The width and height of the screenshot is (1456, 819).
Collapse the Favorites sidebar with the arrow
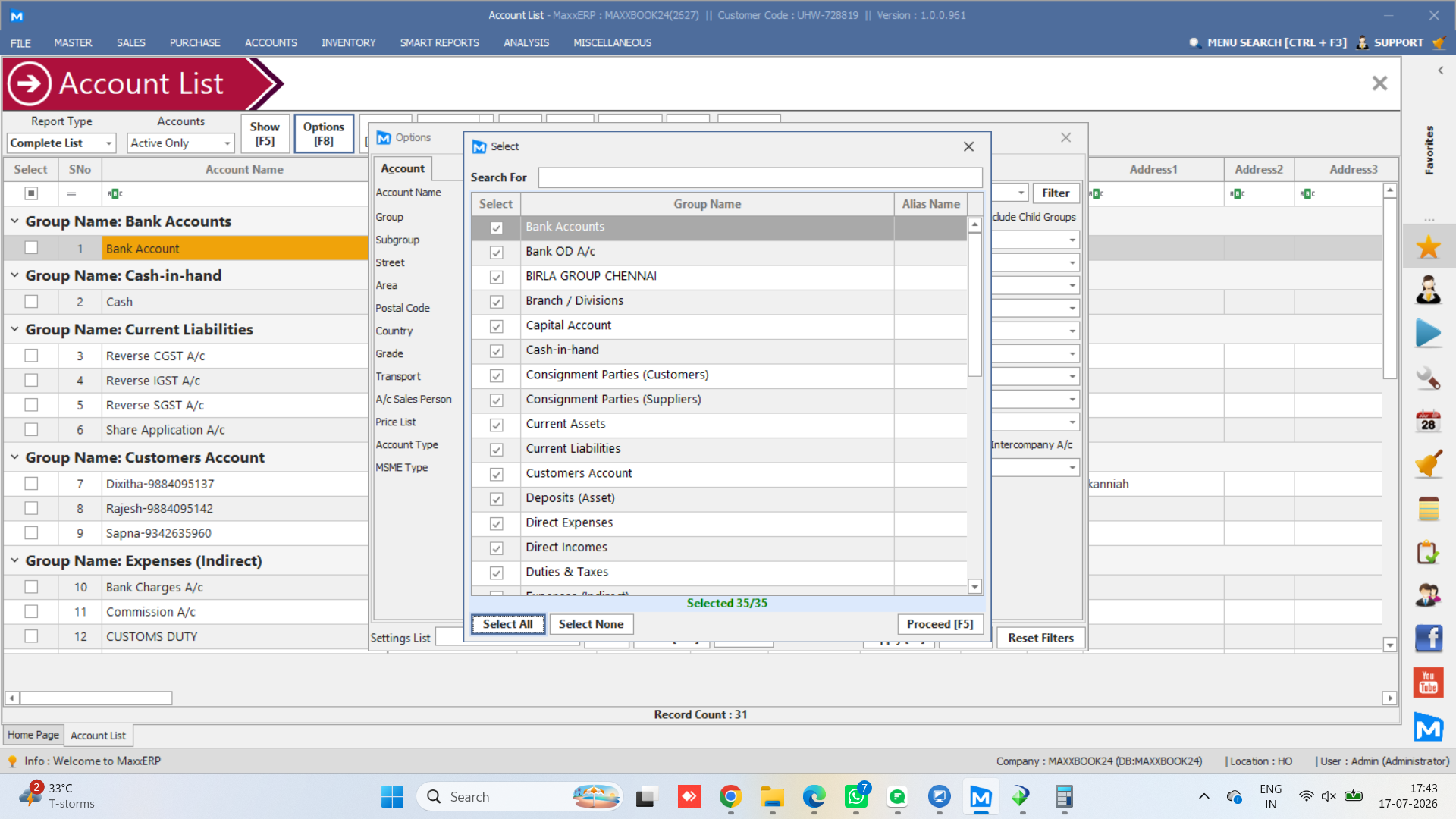click(1440, 71)
